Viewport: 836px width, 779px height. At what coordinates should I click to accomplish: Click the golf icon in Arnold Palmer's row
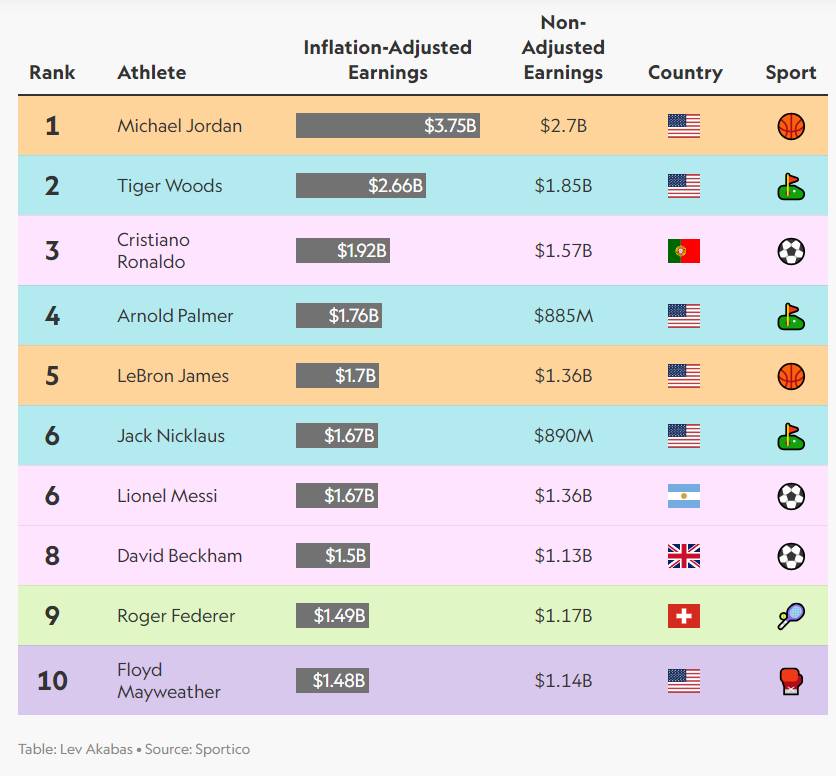(791, 316)
